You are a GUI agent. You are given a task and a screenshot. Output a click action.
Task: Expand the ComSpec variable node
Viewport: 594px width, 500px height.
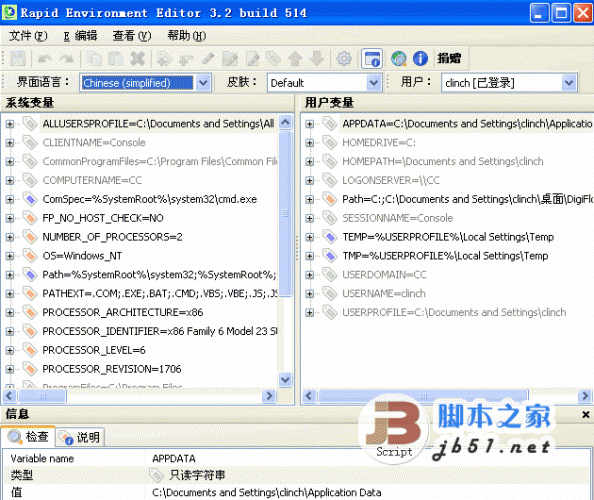point(10,199)
